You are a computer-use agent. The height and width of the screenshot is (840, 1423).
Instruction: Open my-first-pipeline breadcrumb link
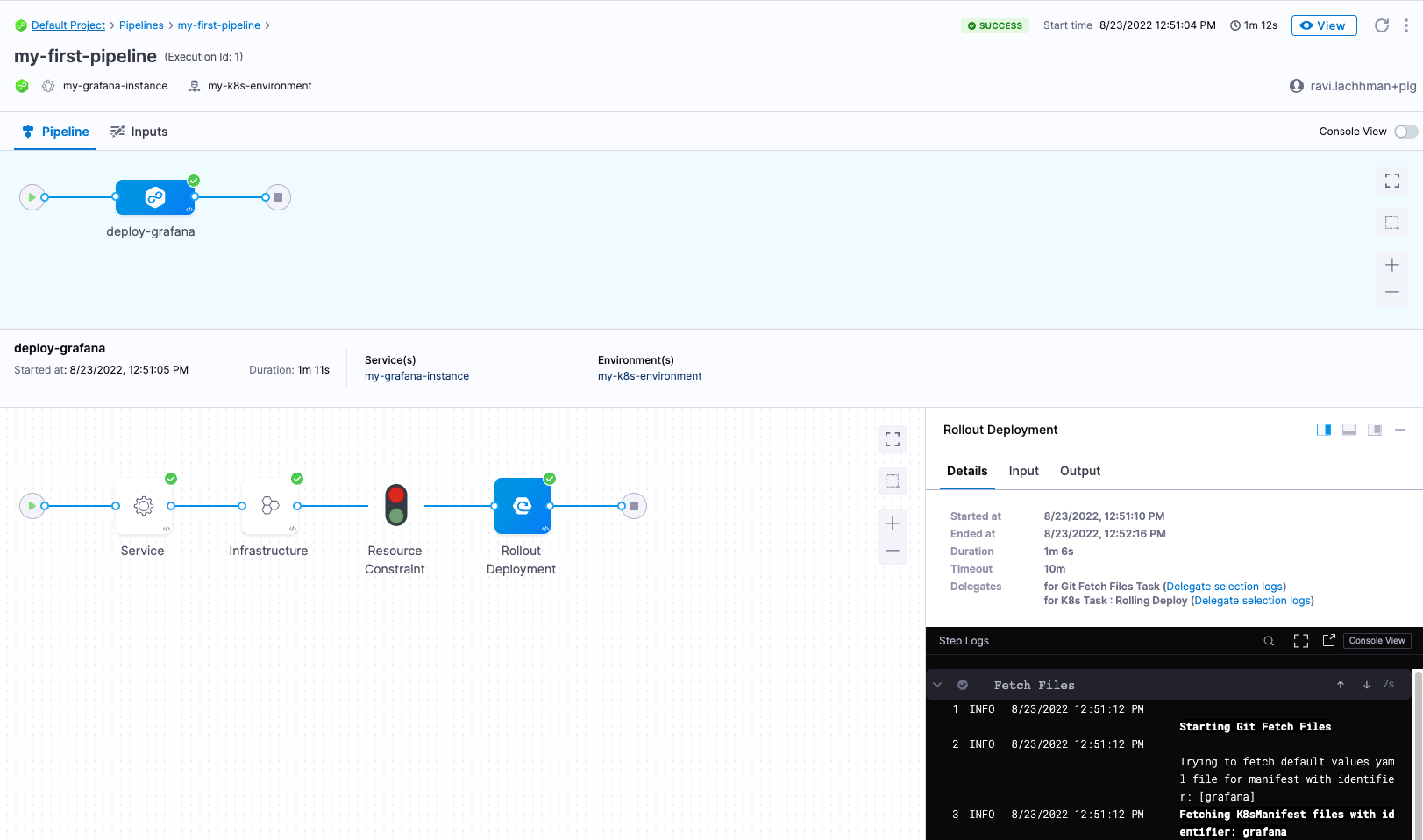pos(219,25)
